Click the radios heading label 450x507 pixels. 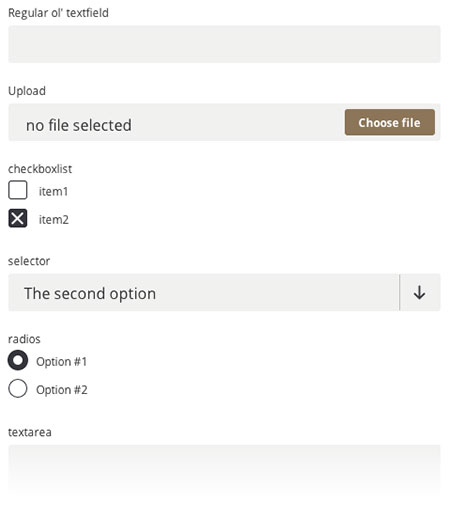click(24, 339)
